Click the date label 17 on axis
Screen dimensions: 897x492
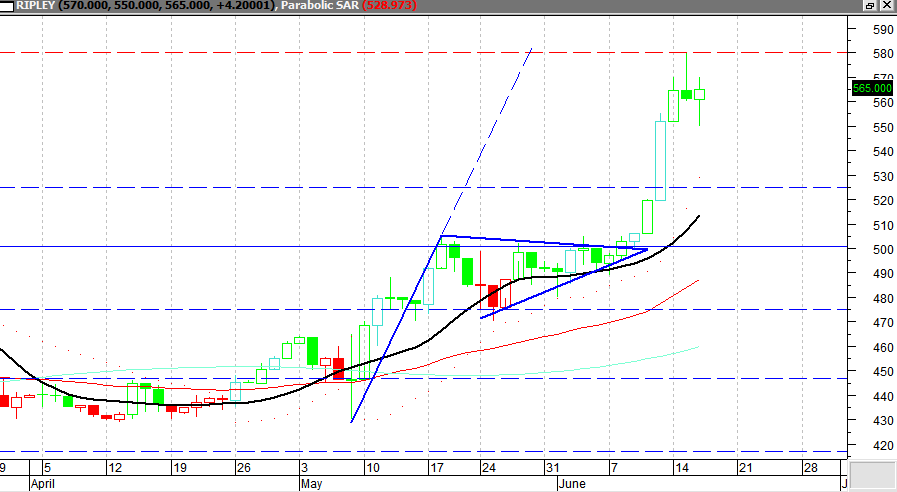(x=437, y=468)
